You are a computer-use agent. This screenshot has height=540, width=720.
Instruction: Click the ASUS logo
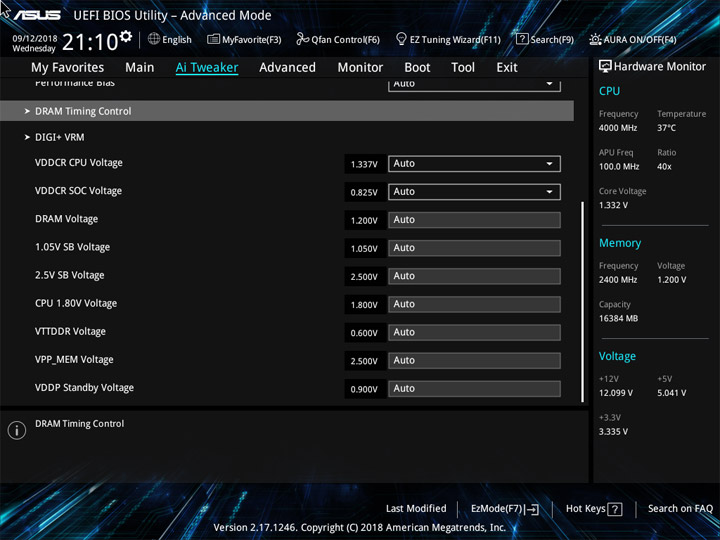point(37,15)
